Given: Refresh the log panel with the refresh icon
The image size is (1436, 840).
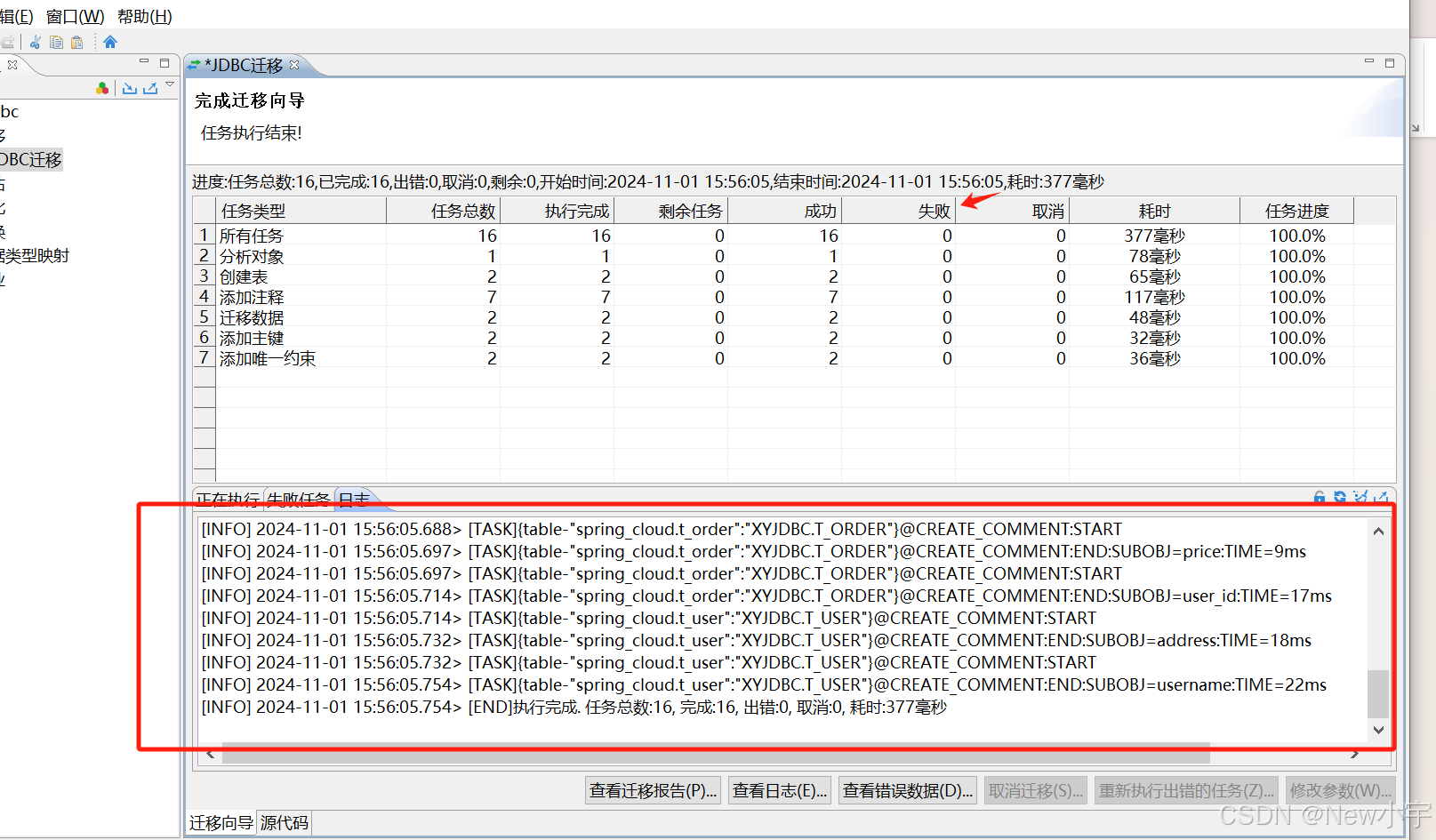Looking at the screenshot, I should pyautogui.click(x=1340, y=496).
